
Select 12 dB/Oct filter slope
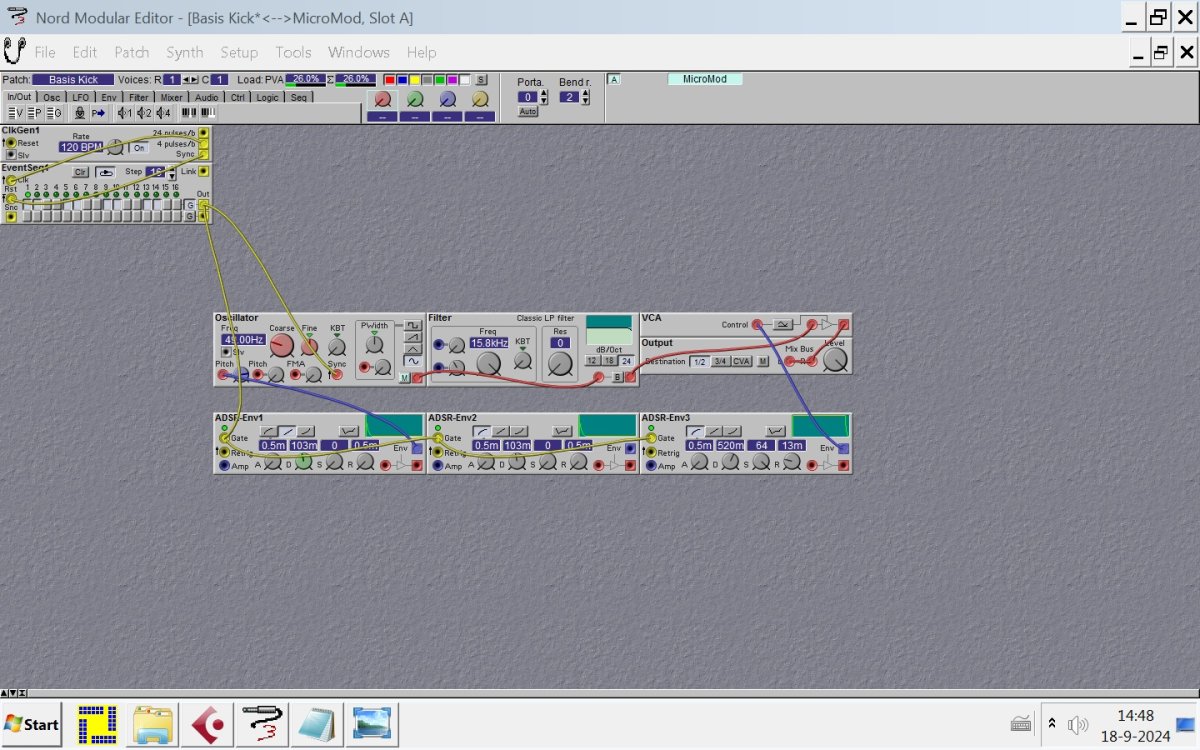point(592,361)
